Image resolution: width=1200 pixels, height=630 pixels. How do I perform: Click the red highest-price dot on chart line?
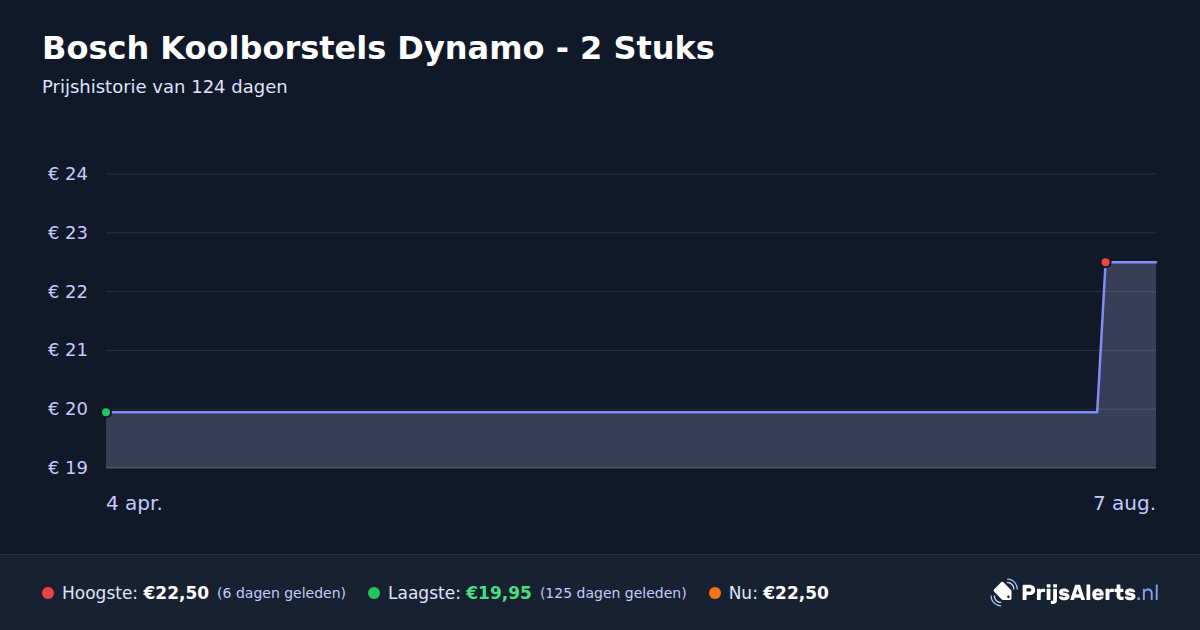[1105, 262]
